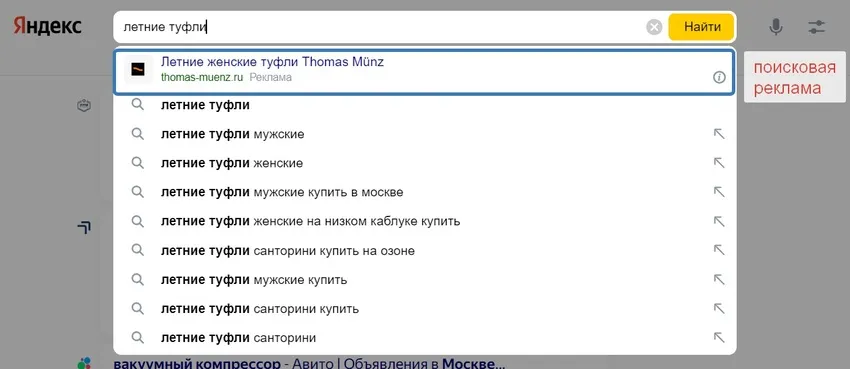This screenshot has height=369, width=850.
Task: Select suggestion летние туфли мужские
Action: click(x=424, y=134)
